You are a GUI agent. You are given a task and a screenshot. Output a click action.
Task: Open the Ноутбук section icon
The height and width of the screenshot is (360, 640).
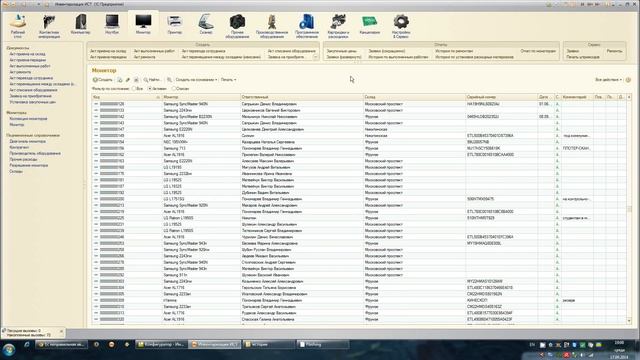[x=112, y=24]
